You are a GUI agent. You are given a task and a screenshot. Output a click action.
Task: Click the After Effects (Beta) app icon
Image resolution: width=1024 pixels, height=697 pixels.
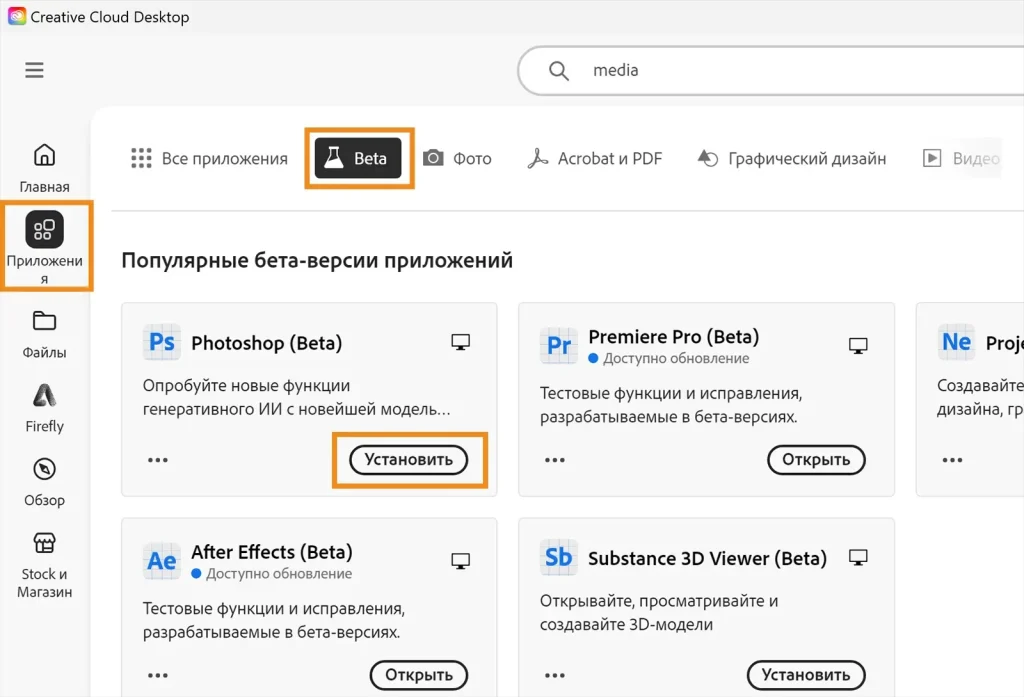(161, 560)
